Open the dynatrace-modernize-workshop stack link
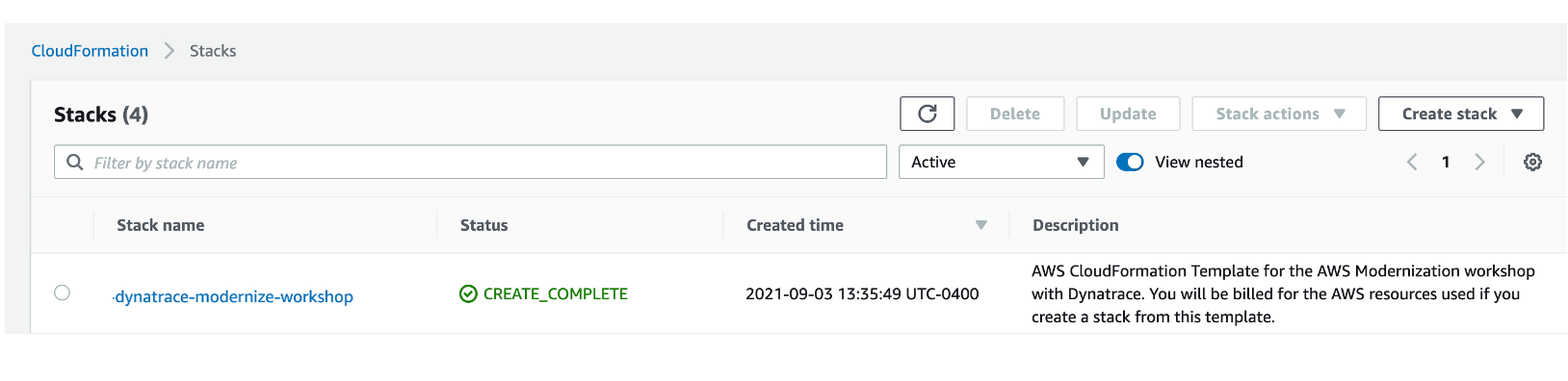Image resolution: width=1568 pixels, height=381 pixels. coord(233,296)
